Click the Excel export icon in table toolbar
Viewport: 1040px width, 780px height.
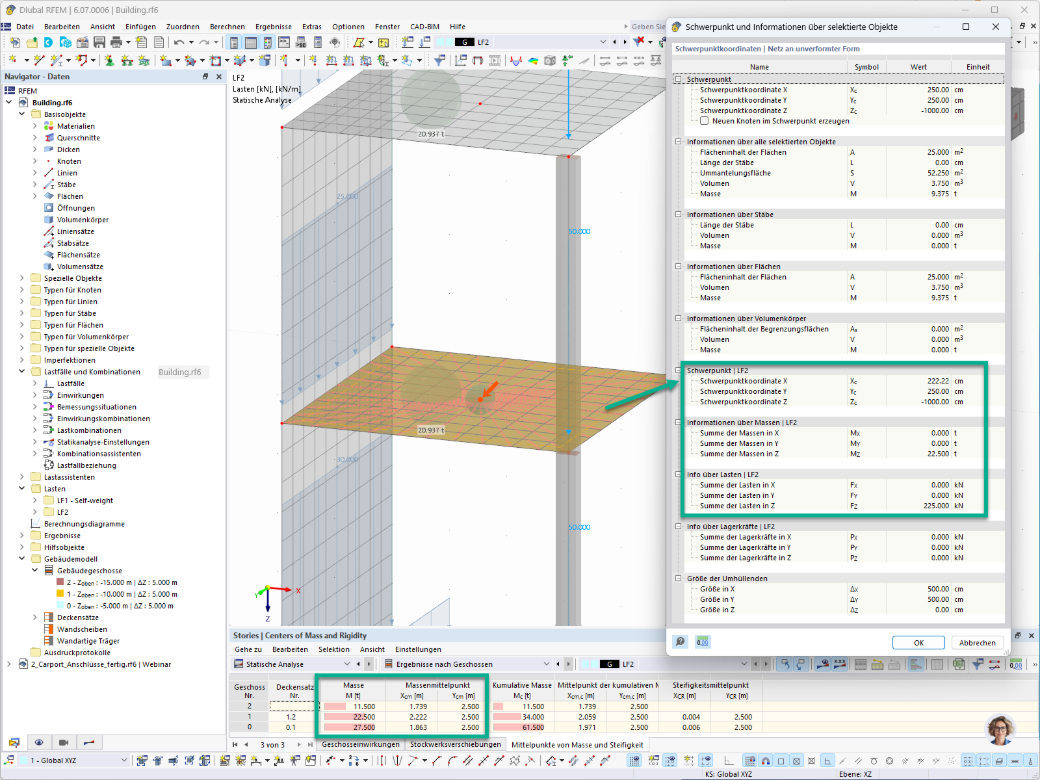(x=959, y=664)
